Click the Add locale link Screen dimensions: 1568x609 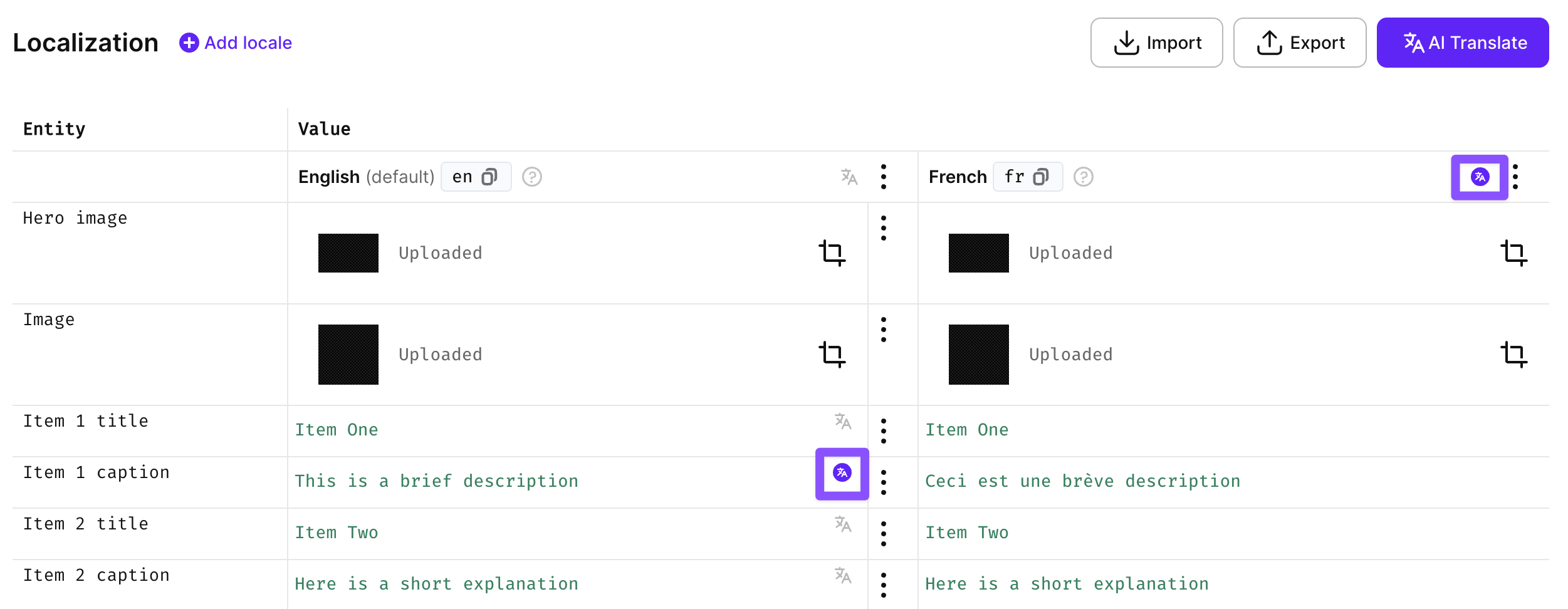[236, 43]
